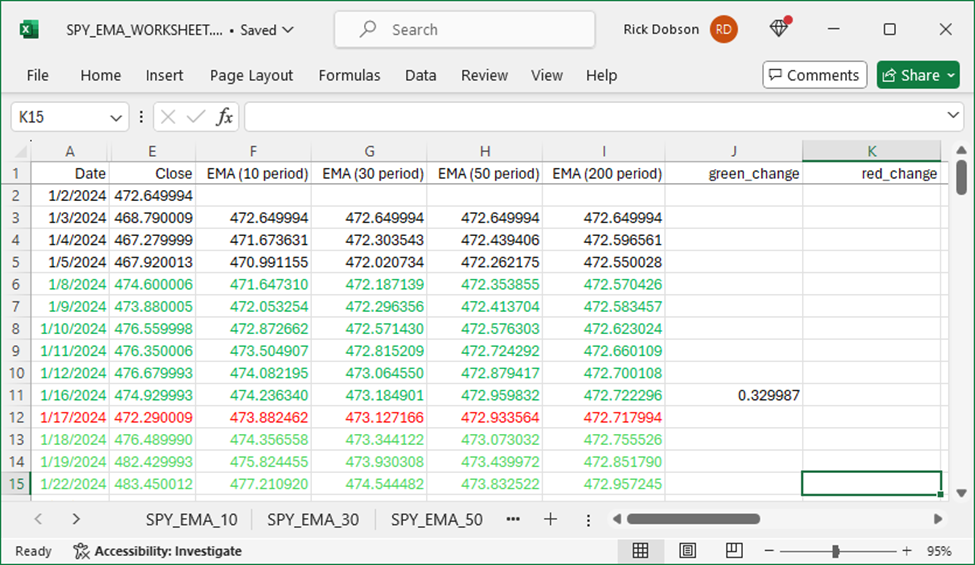975x565 pixels.
Task: Click the vertical scrollbar thumb
Action: [961, 177]
